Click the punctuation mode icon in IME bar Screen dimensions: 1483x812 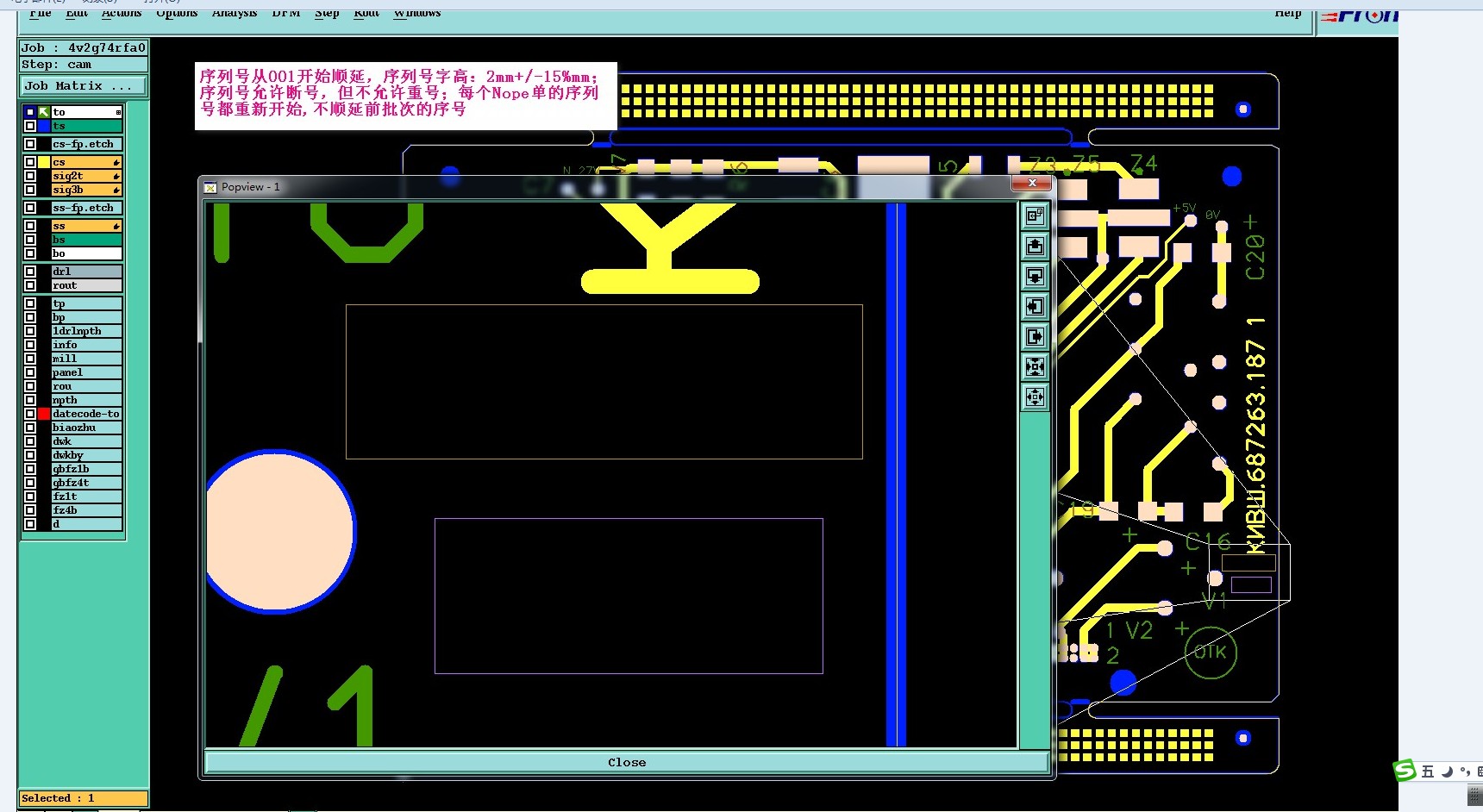tap(1465, 771)
